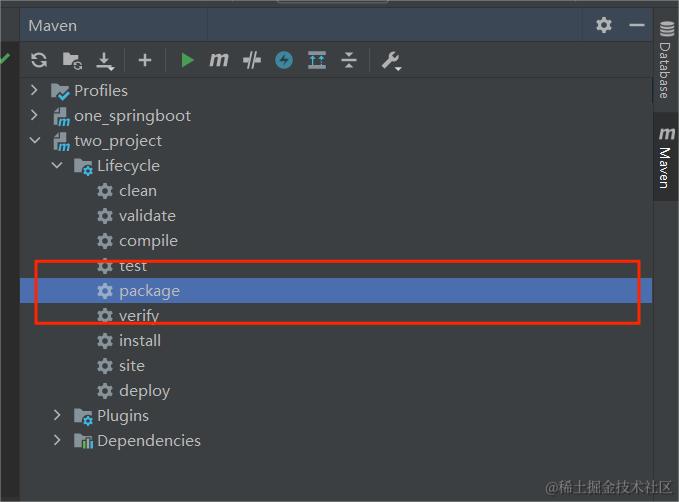Select the compile lifecycle goal
The image size is (679, 502).
point(149,241)
